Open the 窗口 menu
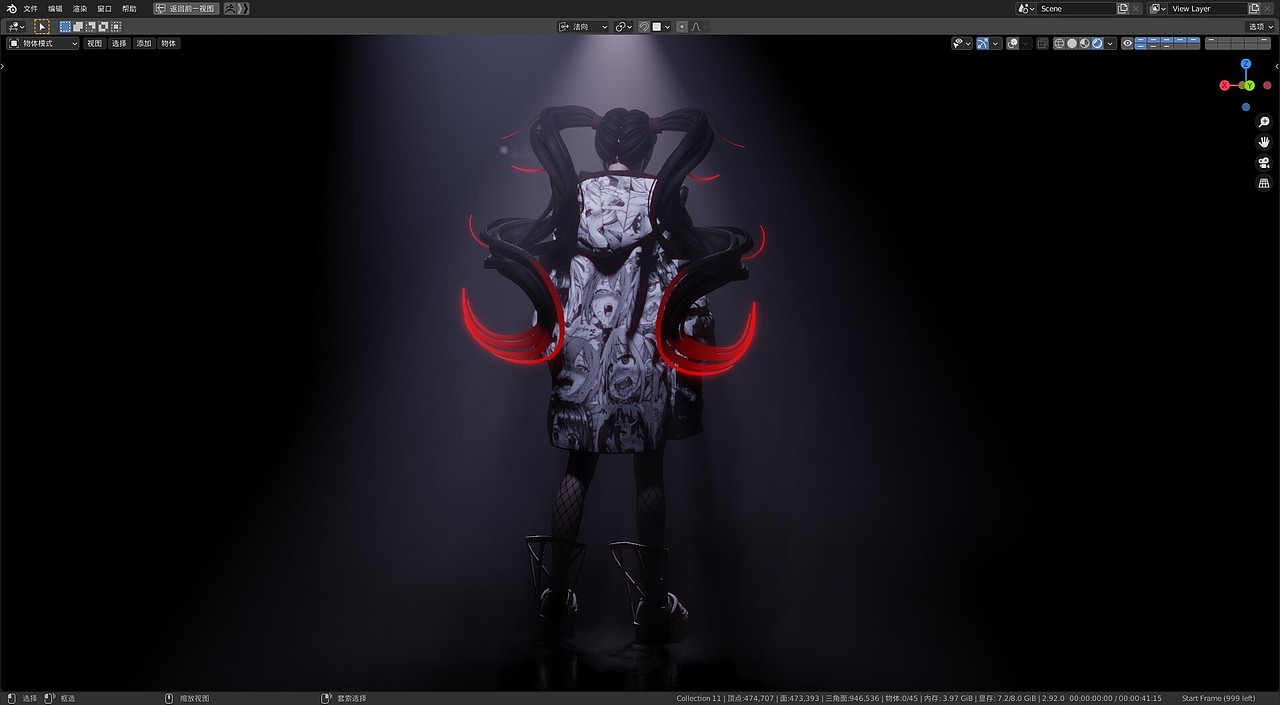Screen dimensions: 1280x705 click(105, 8)
